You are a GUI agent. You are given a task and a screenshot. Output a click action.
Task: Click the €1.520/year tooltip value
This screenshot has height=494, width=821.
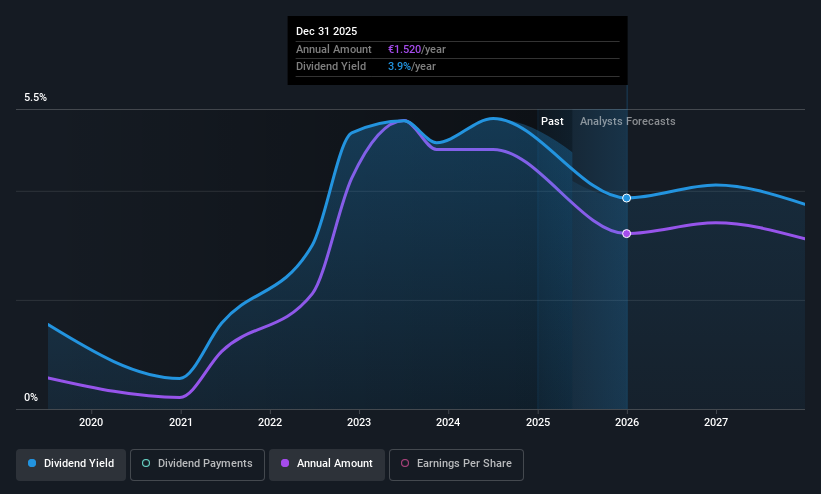(x=417, y=49)
